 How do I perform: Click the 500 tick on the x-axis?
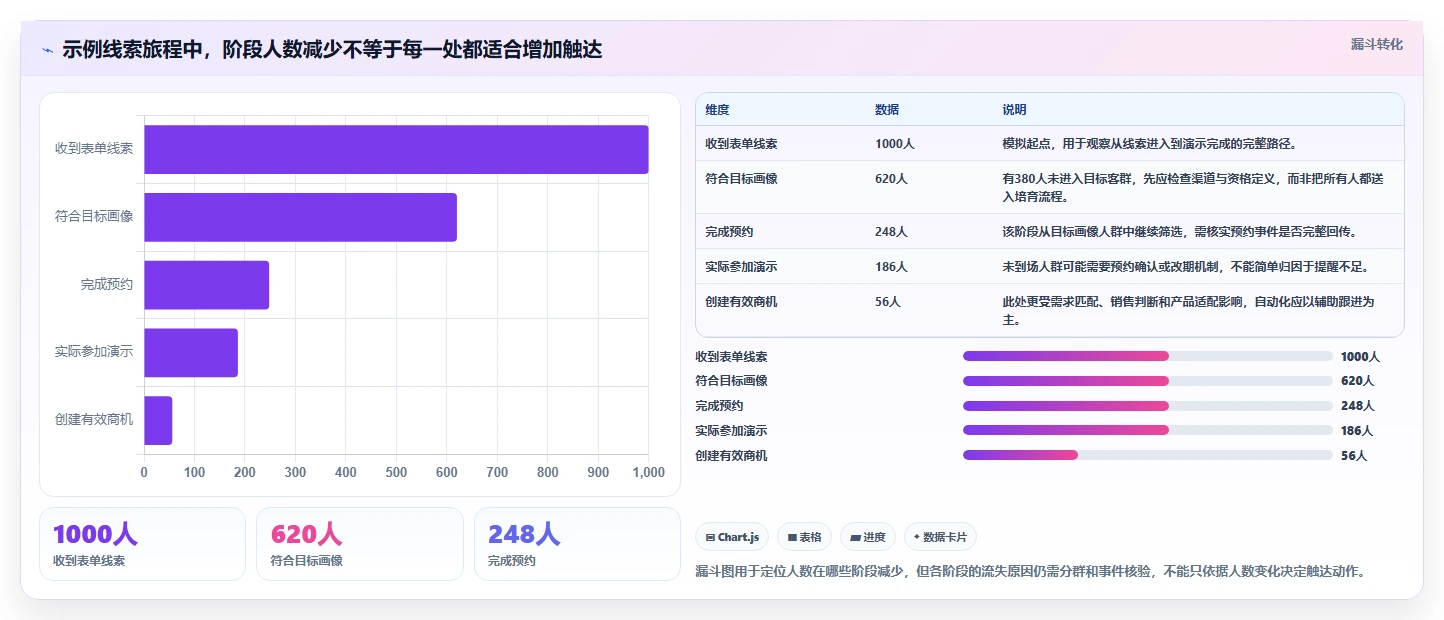(x=396, y=472)
